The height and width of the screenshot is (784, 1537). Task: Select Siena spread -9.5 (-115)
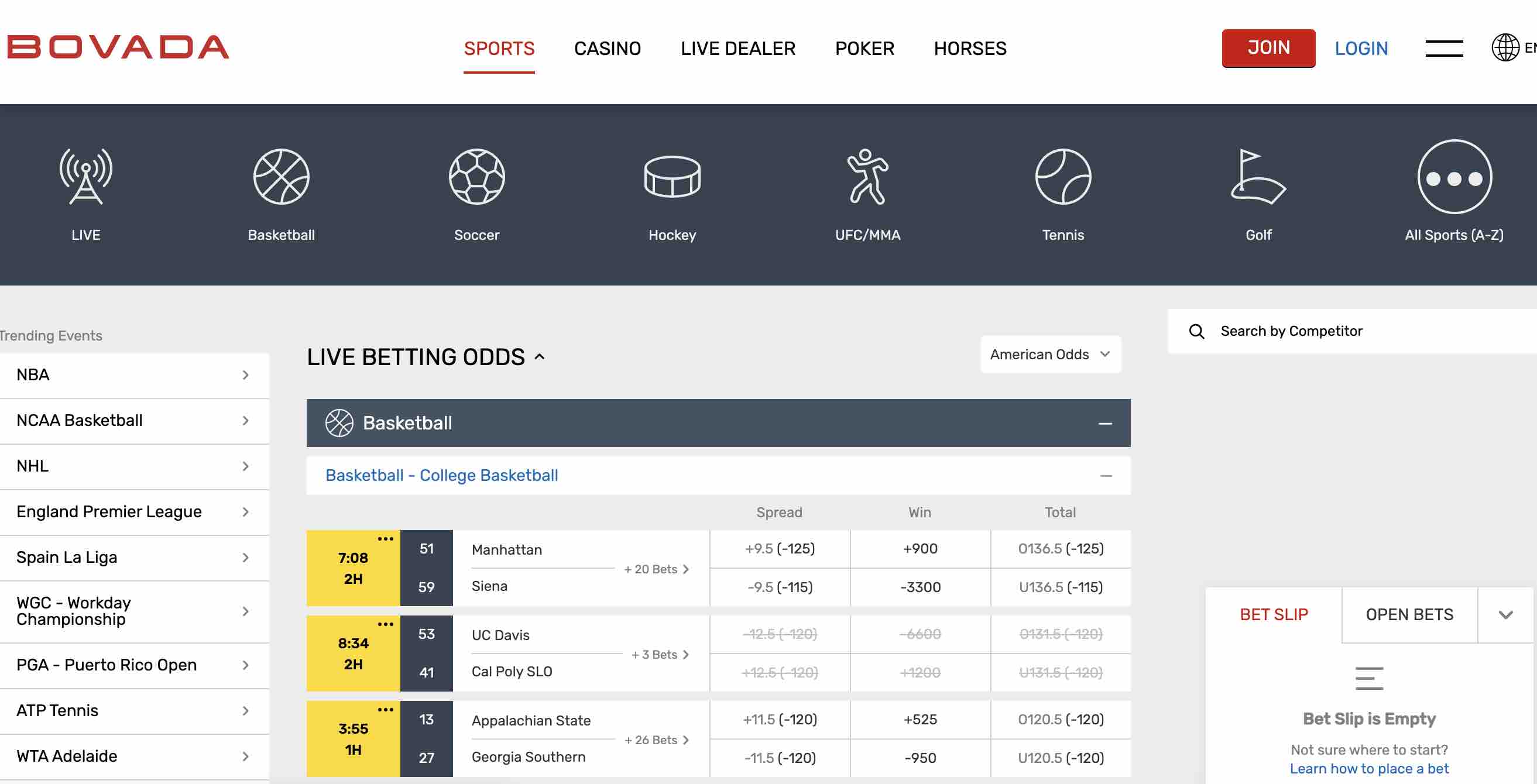780,587
